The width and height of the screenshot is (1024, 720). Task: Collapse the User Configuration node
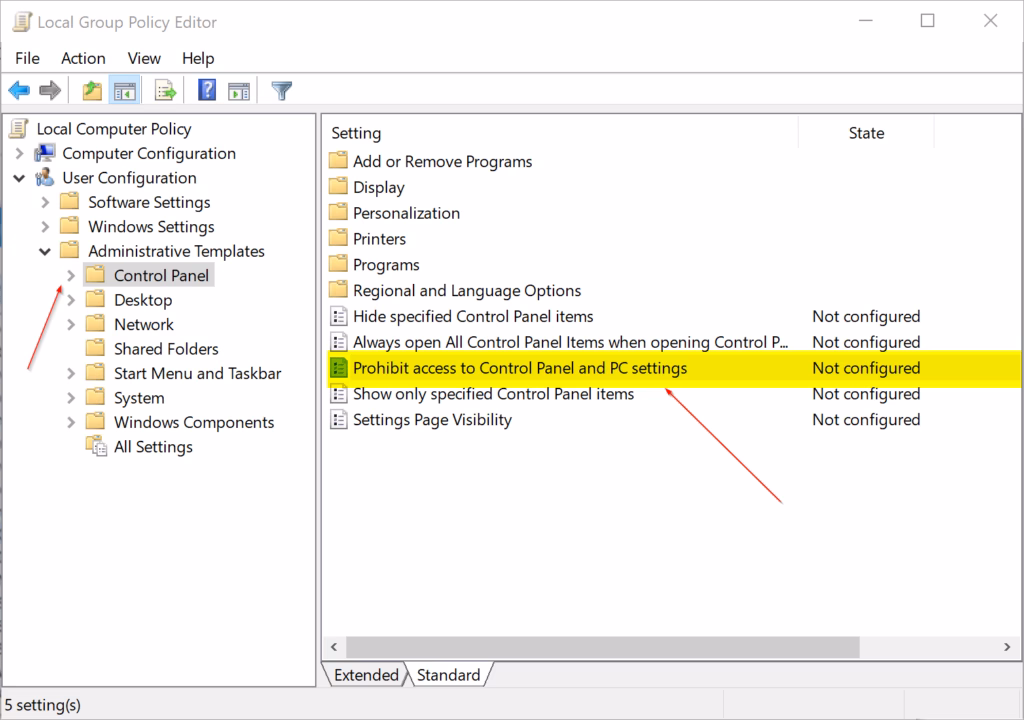tap(20, 178)
